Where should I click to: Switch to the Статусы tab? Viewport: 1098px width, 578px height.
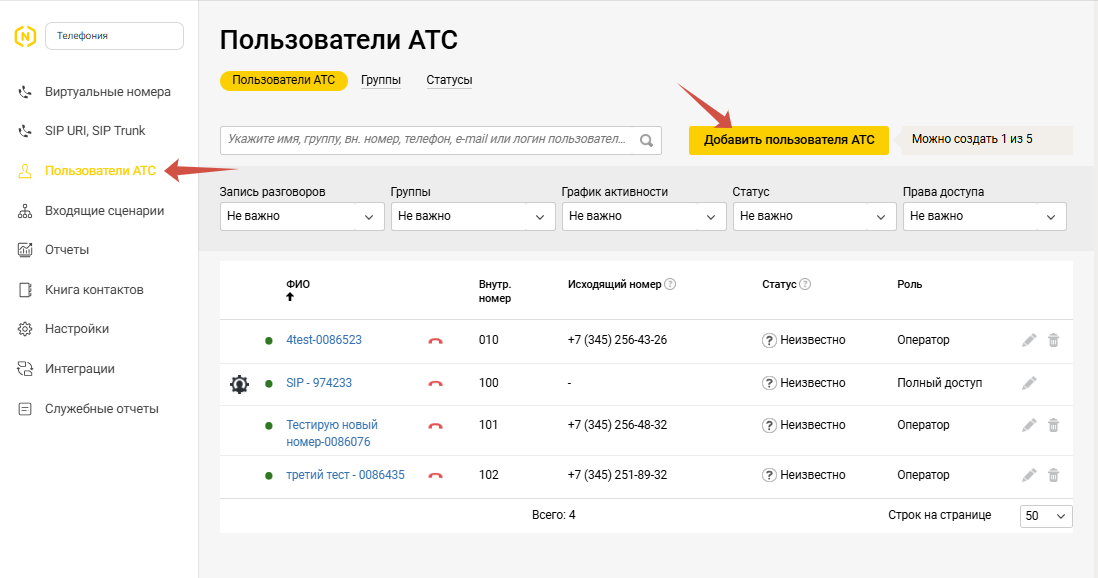point(449,81)
